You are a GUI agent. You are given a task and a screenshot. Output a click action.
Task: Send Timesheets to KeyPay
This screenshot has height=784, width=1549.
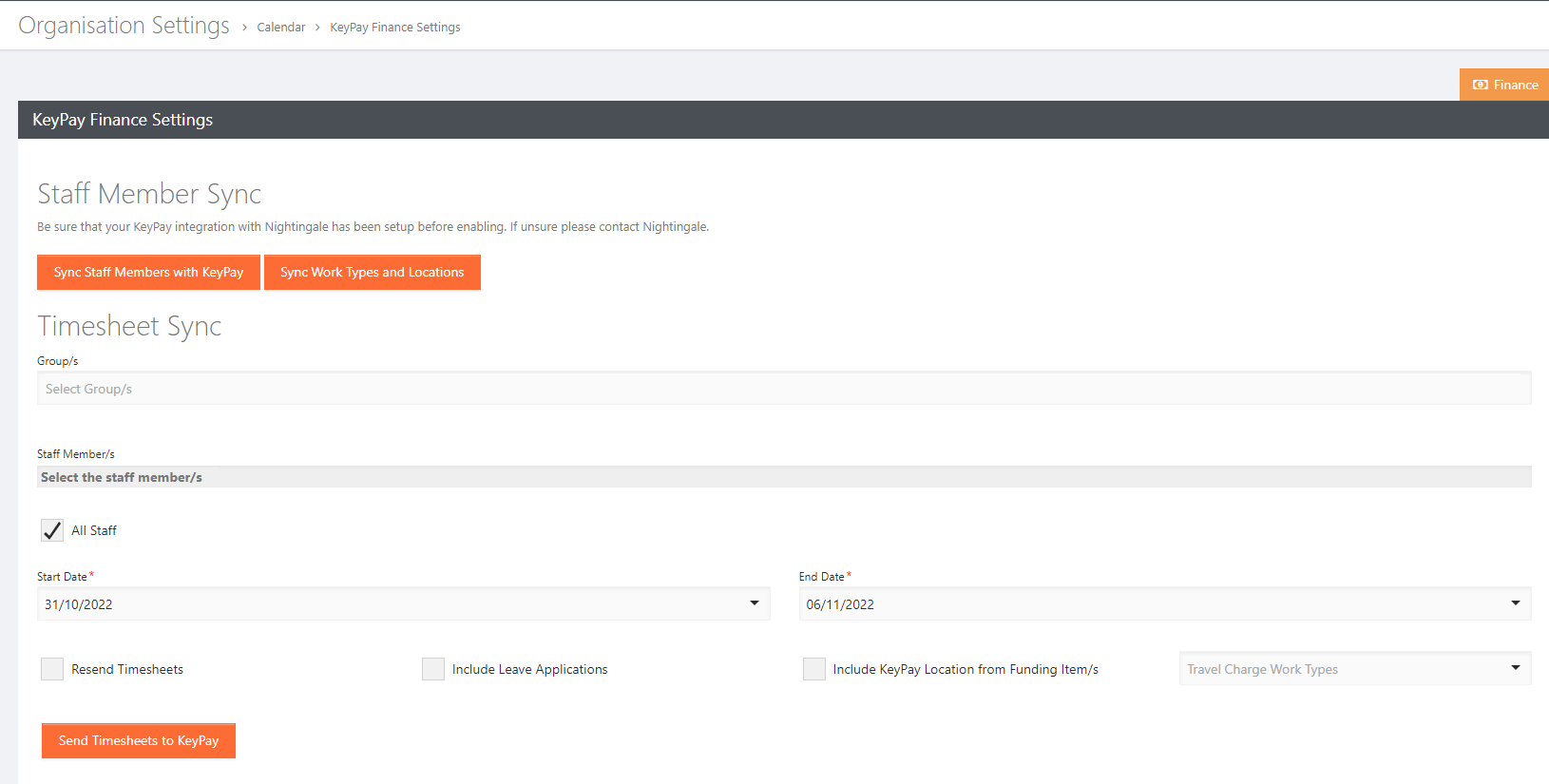tap(139, 740)
